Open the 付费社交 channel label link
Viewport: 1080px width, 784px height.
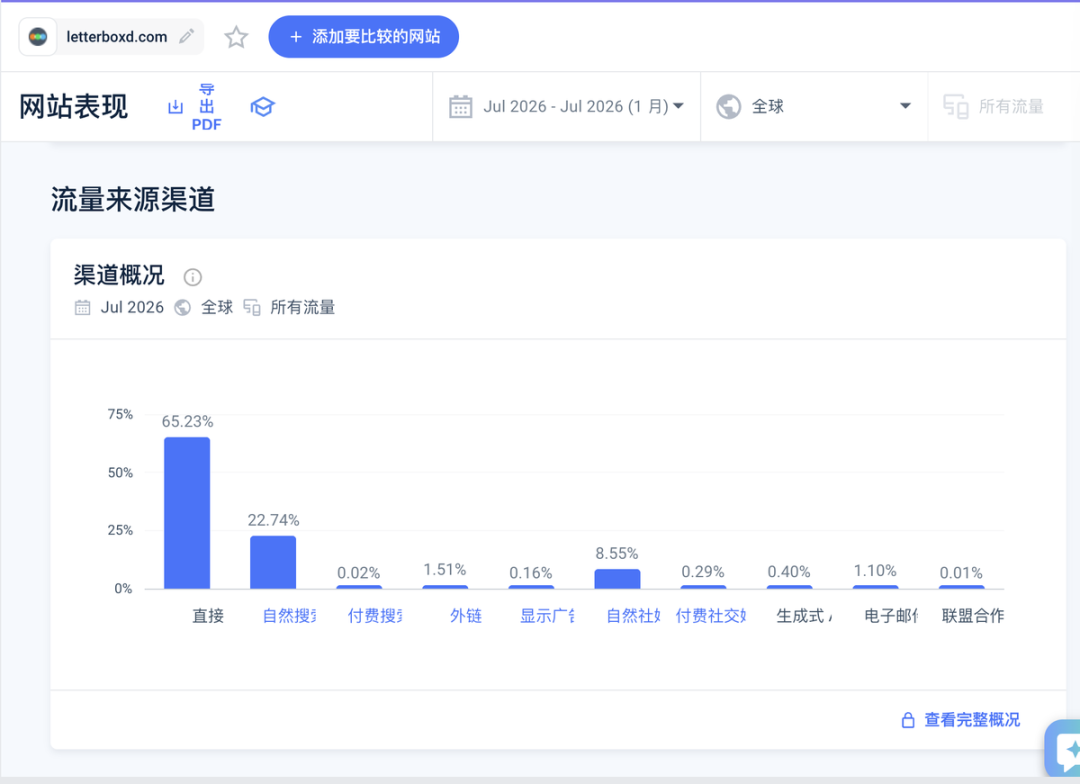tap(711, 615)
